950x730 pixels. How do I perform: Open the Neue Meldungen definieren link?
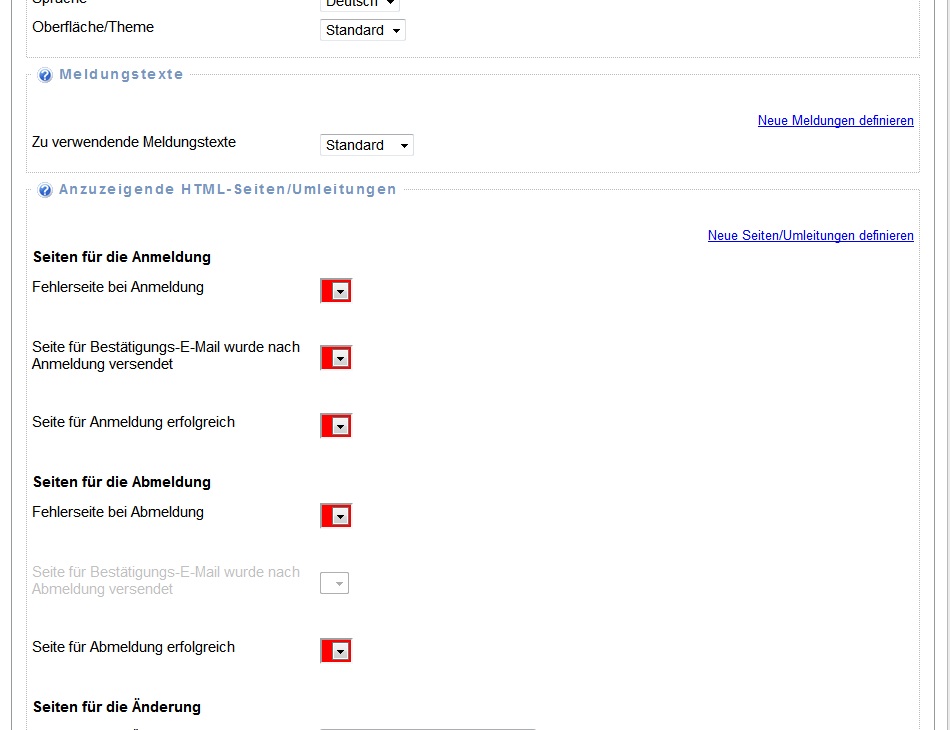coord(835,121)
